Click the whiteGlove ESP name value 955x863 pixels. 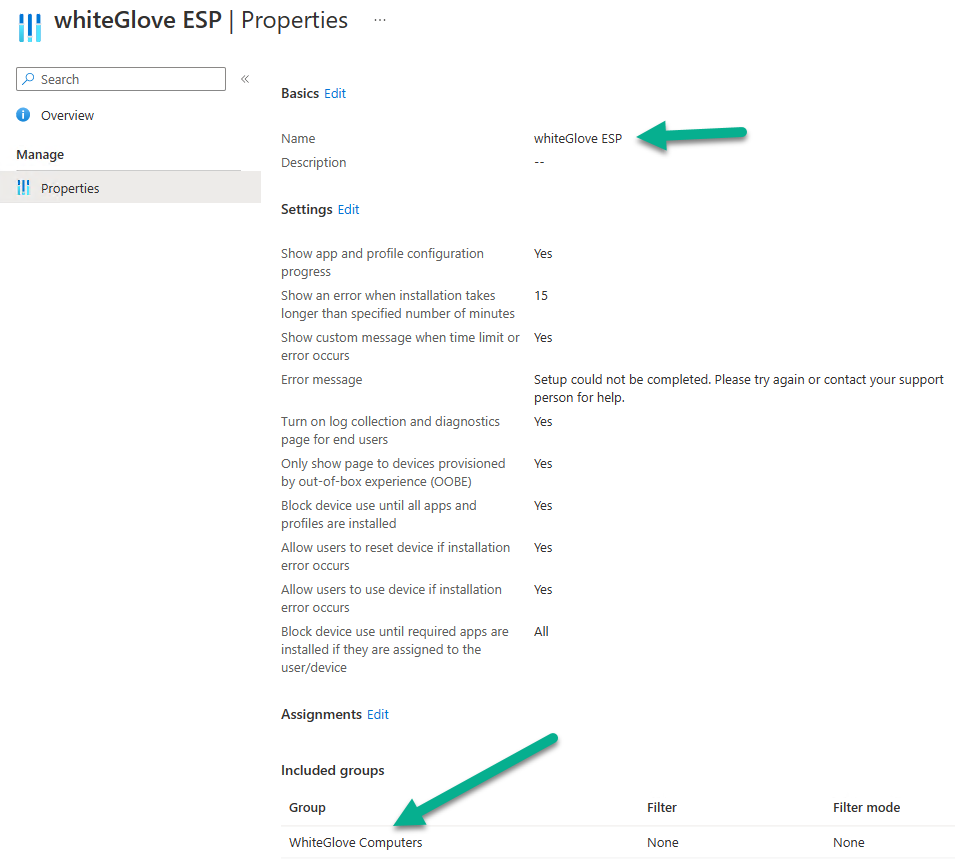[x=578, y=139]
